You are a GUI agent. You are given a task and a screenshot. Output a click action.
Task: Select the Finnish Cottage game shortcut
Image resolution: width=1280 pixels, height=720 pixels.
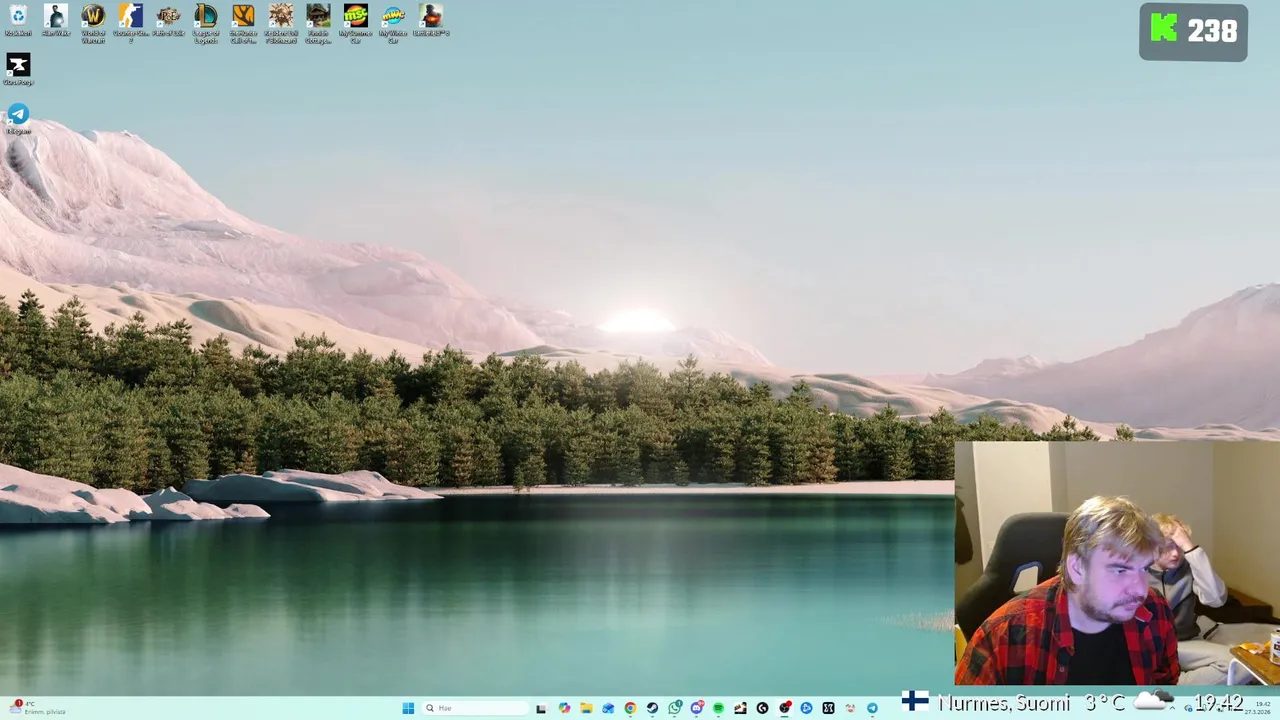point(318,22)
